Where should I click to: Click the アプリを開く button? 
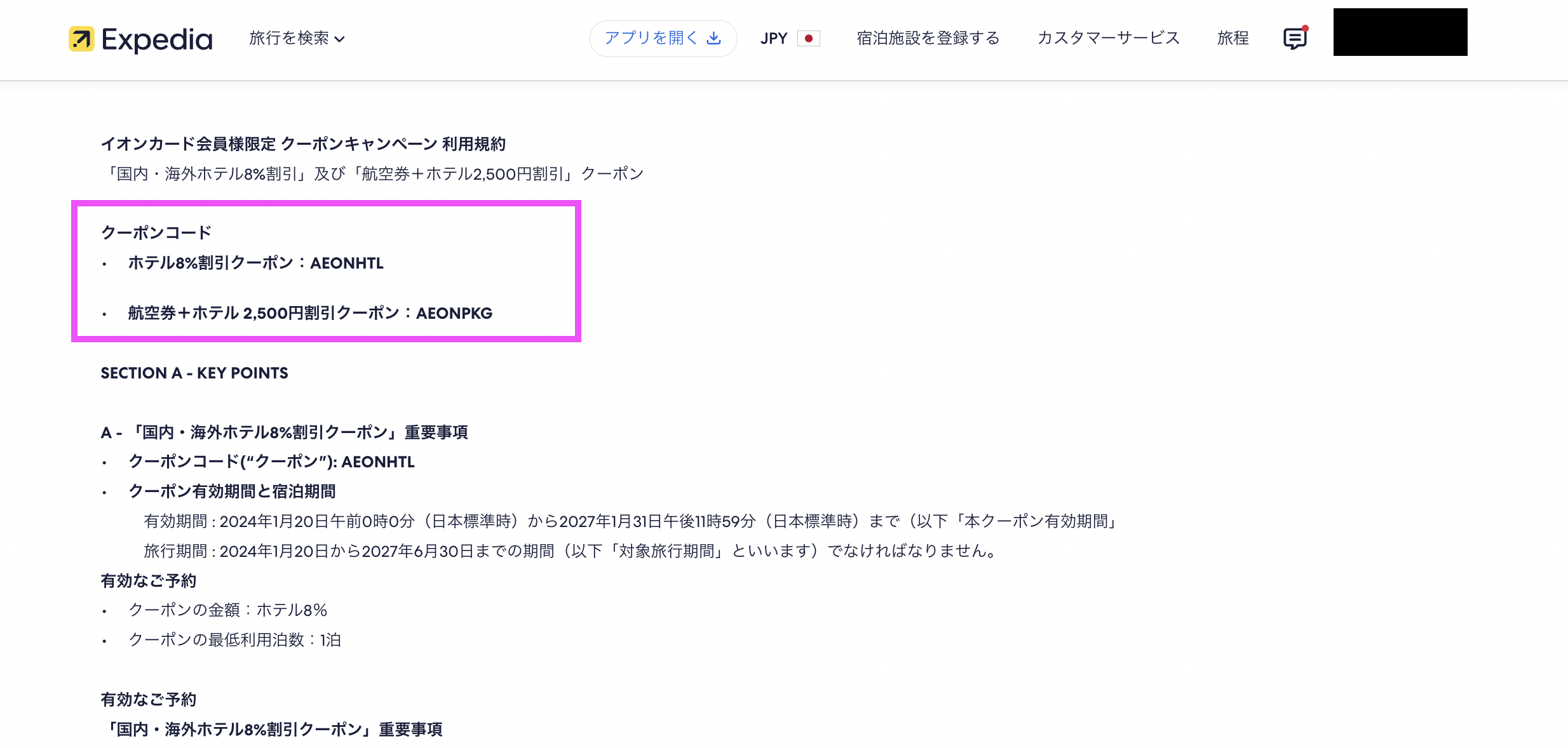(x=663, y=38)
